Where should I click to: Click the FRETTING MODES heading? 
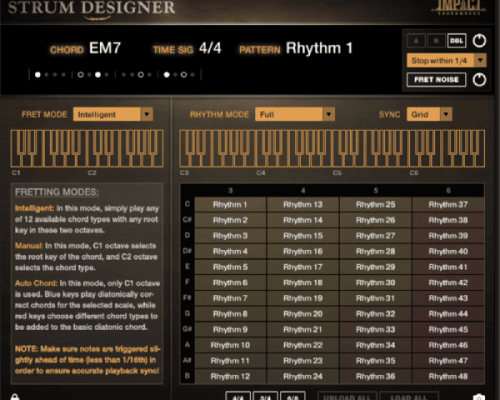(57, 192)
